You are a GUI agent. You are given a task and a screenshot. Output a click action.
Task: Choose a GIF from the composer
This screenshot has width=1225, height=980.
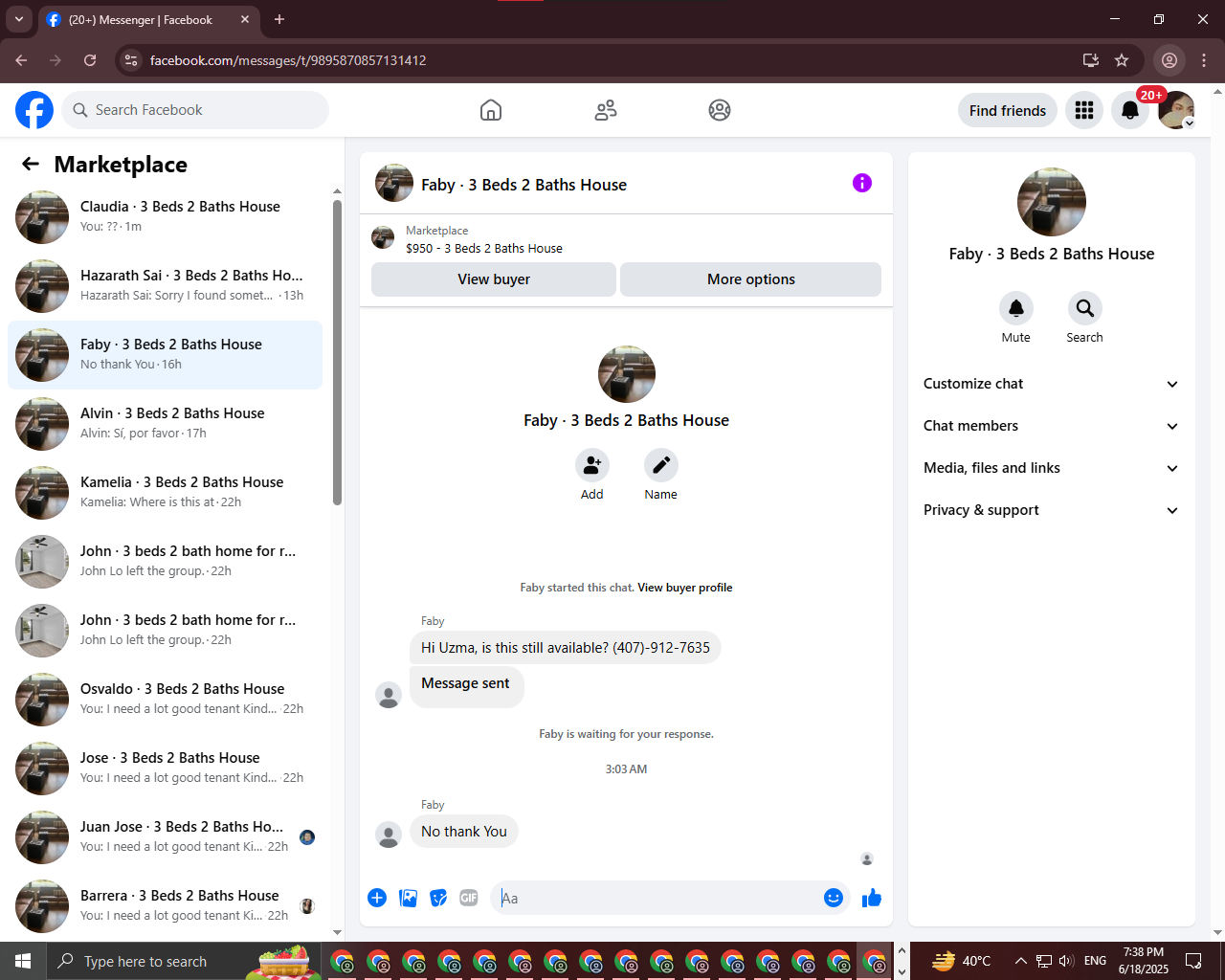[469, 898]
